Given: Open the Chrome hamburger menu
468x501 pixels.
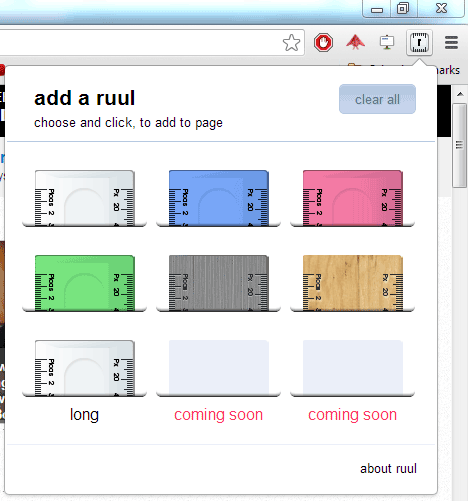Looking at the screenshot, I should tap(451, 43).
